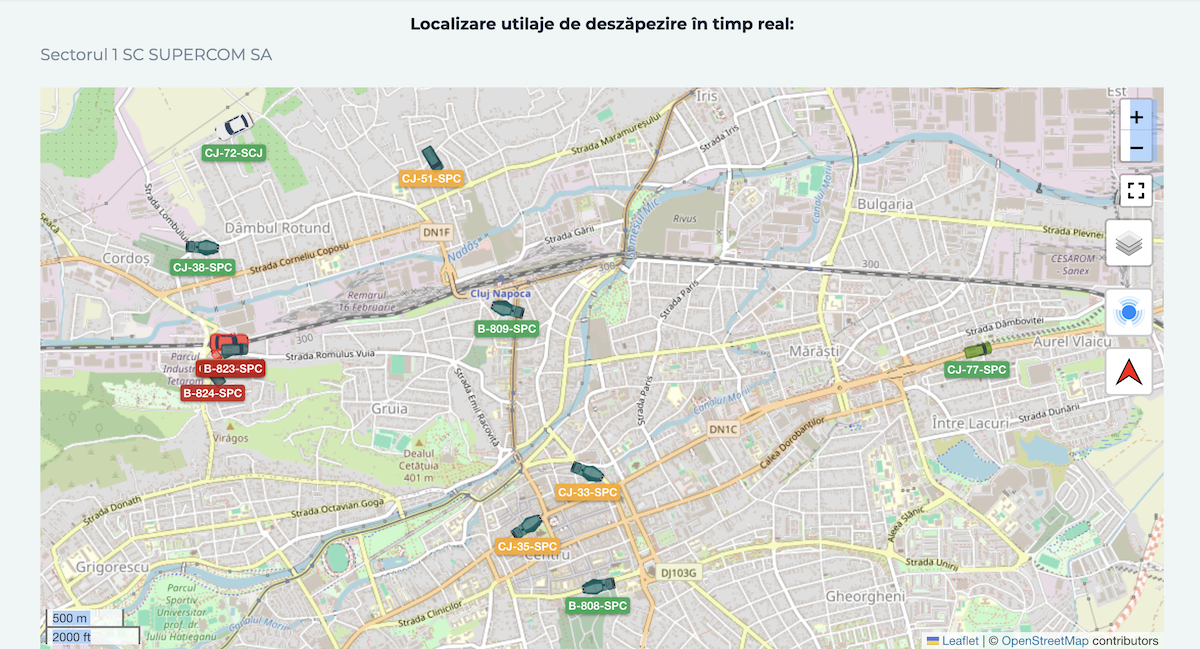The width and height of the screenshot is (1200, 649).
Task: Click the 500 m scale bar
Action: pyautogui.click(x=84, y=618)
